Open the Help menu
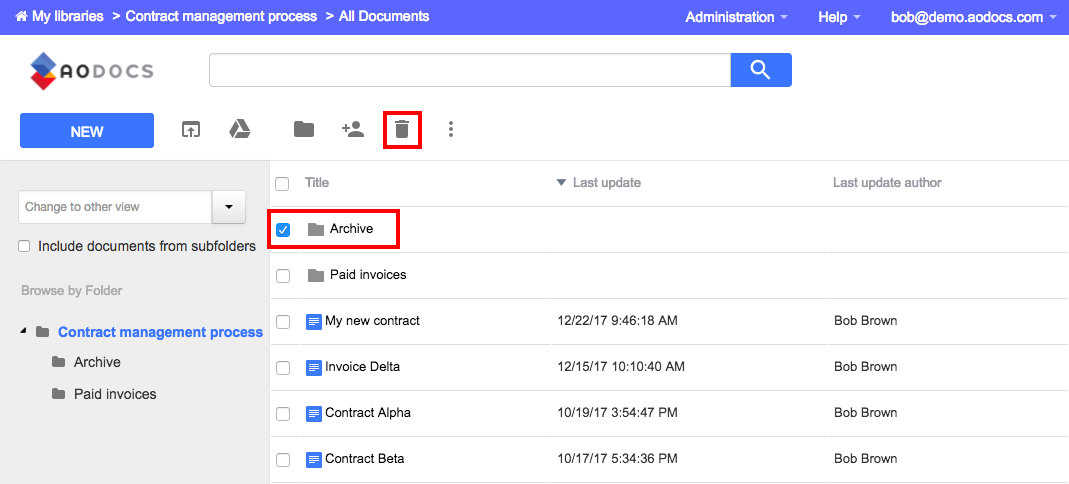This screenshot has width=1069, height=484. point(839,17)
